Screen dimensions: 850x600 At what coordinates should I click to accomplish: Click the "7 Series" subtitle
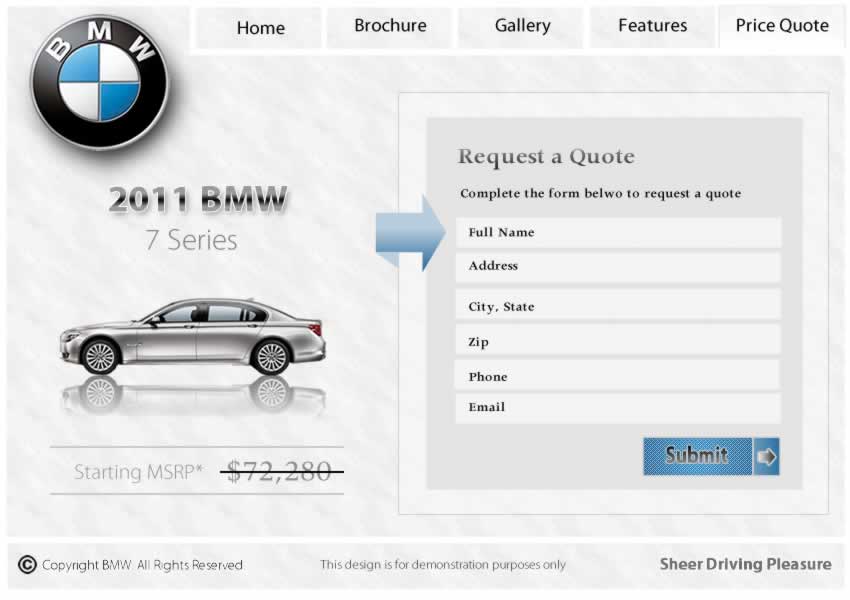191,240
